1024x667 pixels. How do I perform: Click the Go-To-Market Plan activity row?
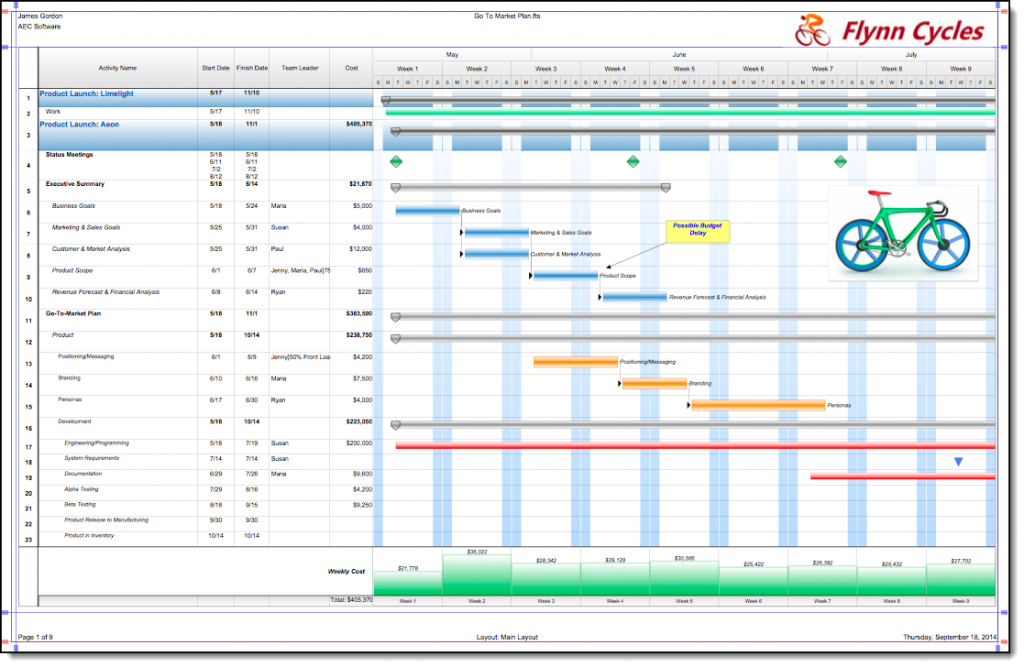pos(76,313)
